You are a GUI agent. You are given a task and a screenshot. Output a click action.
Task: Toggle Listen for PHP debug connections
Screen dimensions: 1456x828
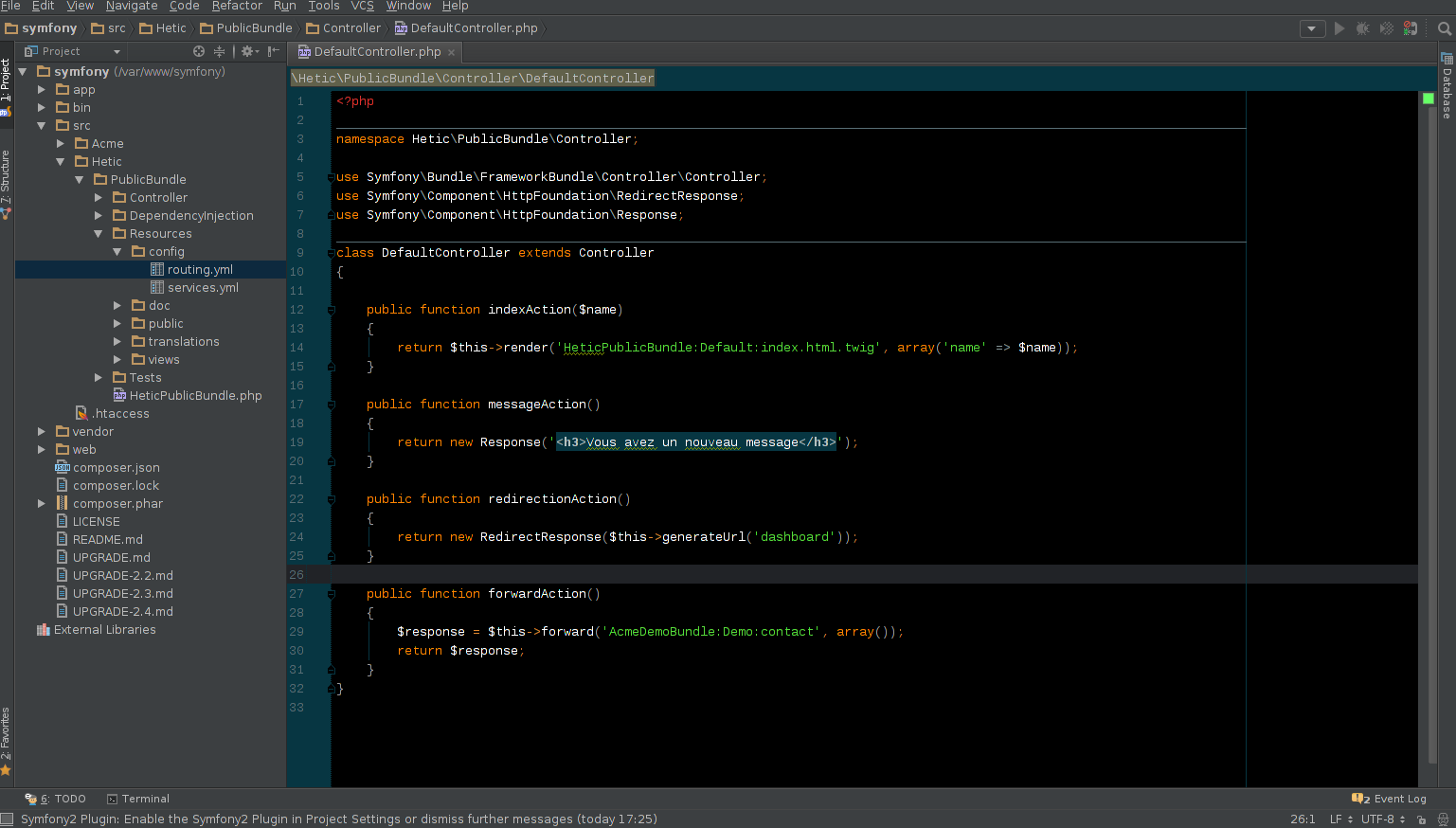1411,28
